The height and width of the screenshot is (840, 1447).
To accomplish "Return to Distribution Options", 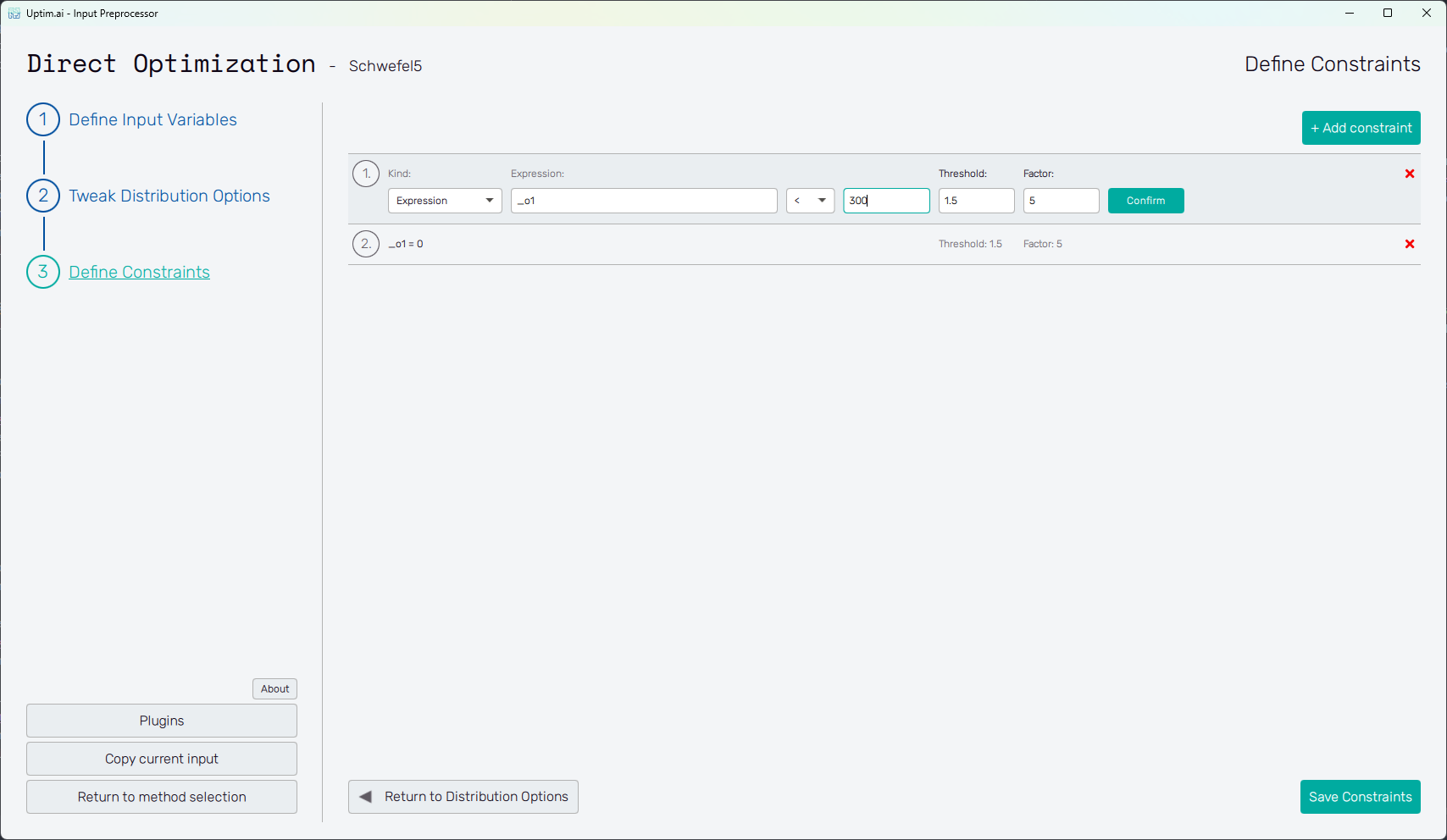I will click(463, 797).
